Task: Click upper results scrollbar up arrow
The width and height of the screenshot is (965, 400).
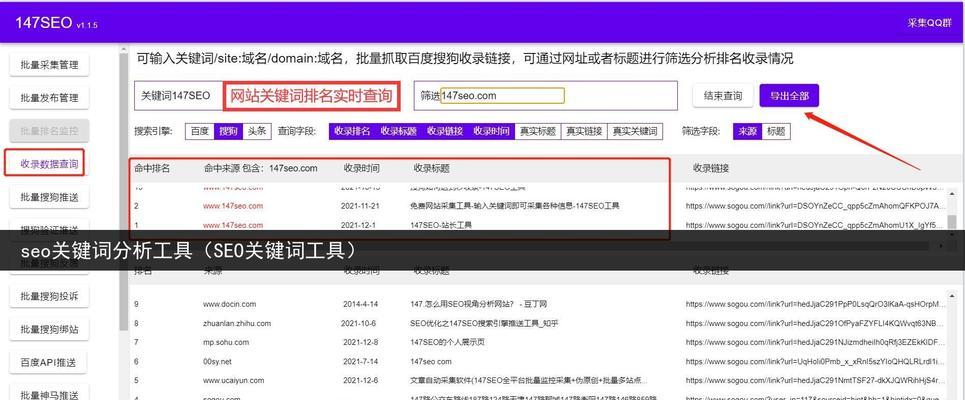Action: click(952, 194)
